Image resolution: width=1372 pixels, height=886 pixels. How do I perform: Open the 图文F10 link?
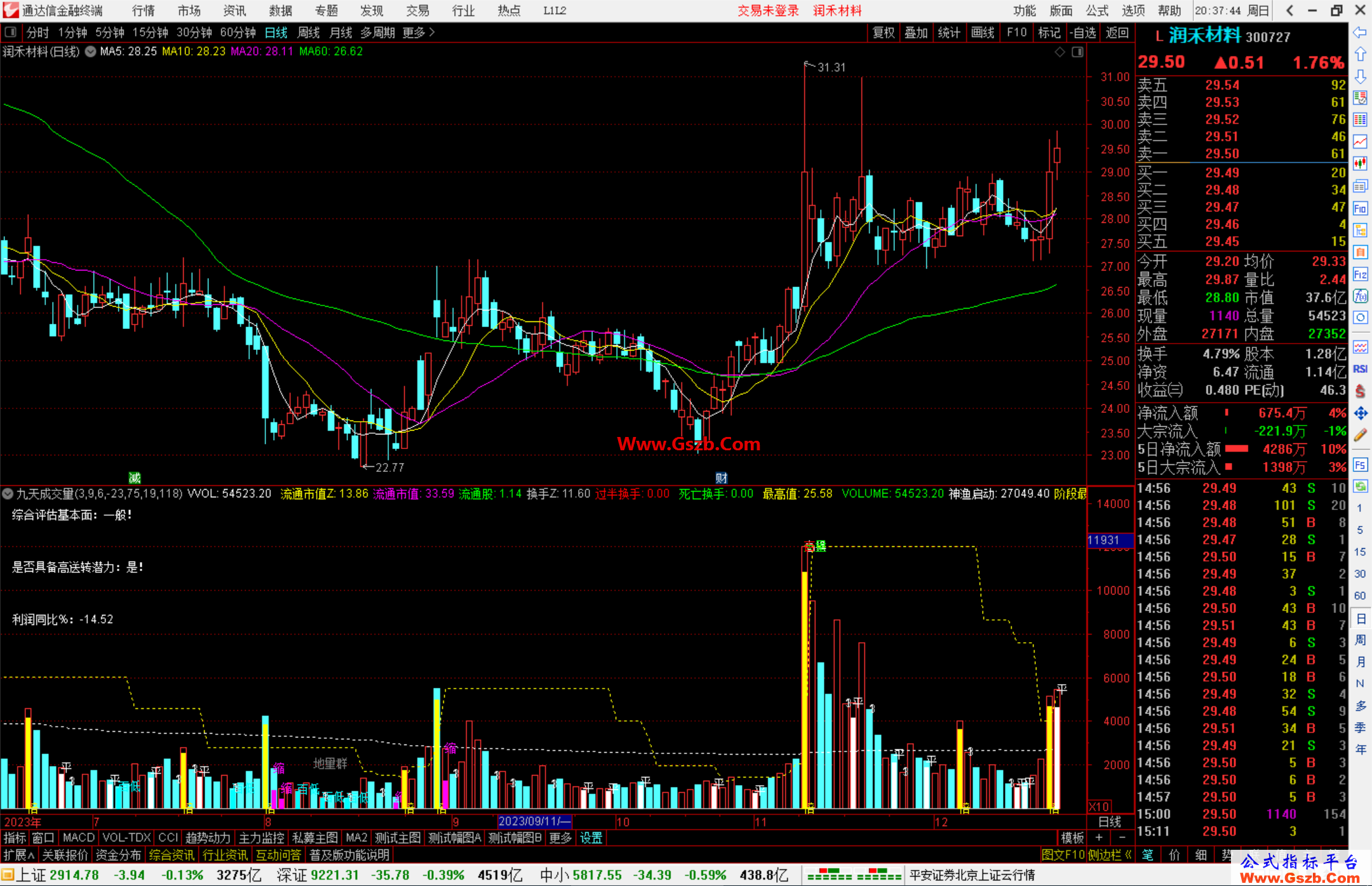point(1063,855)
